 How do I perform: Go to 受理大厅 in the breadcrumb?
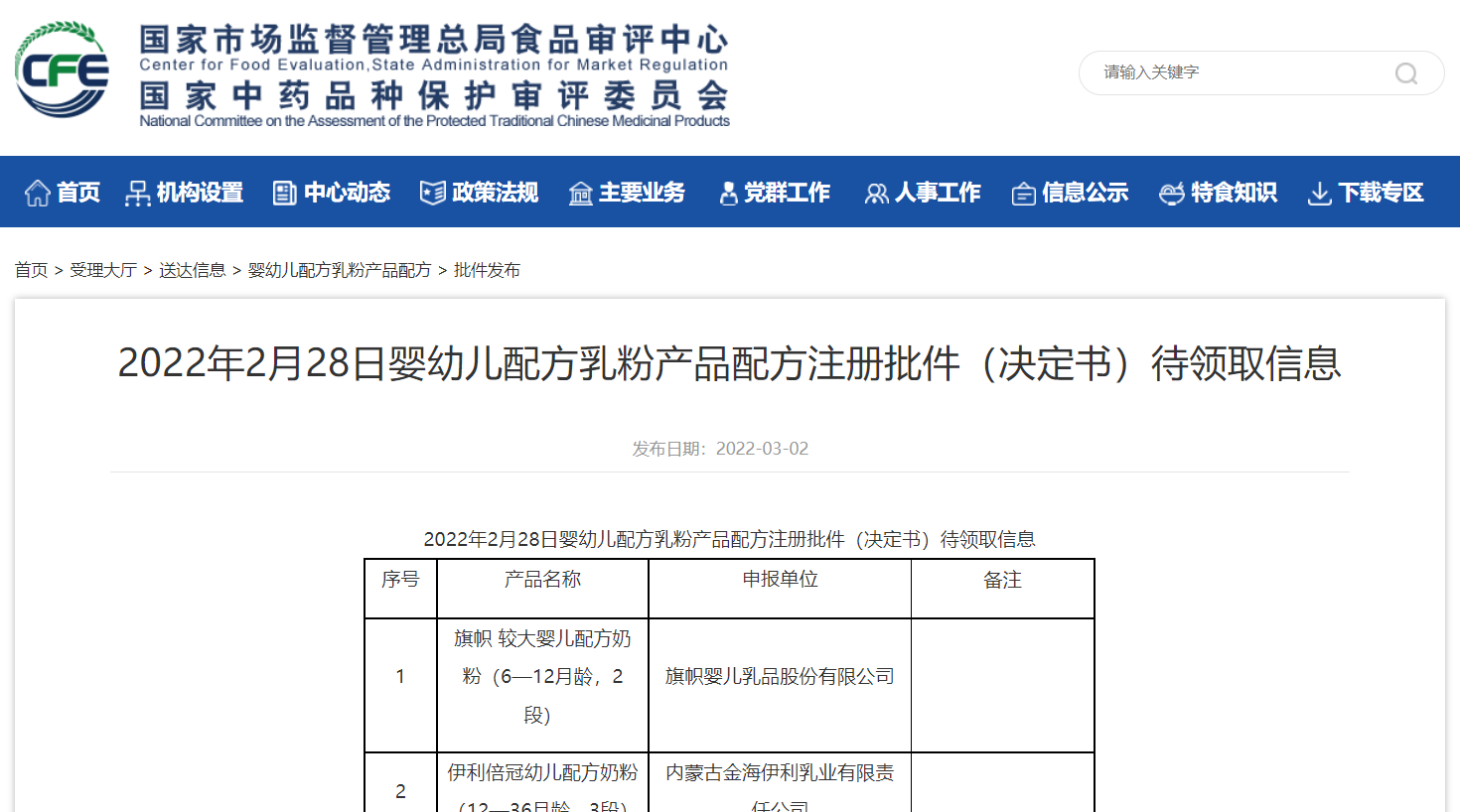click(103, 270)
